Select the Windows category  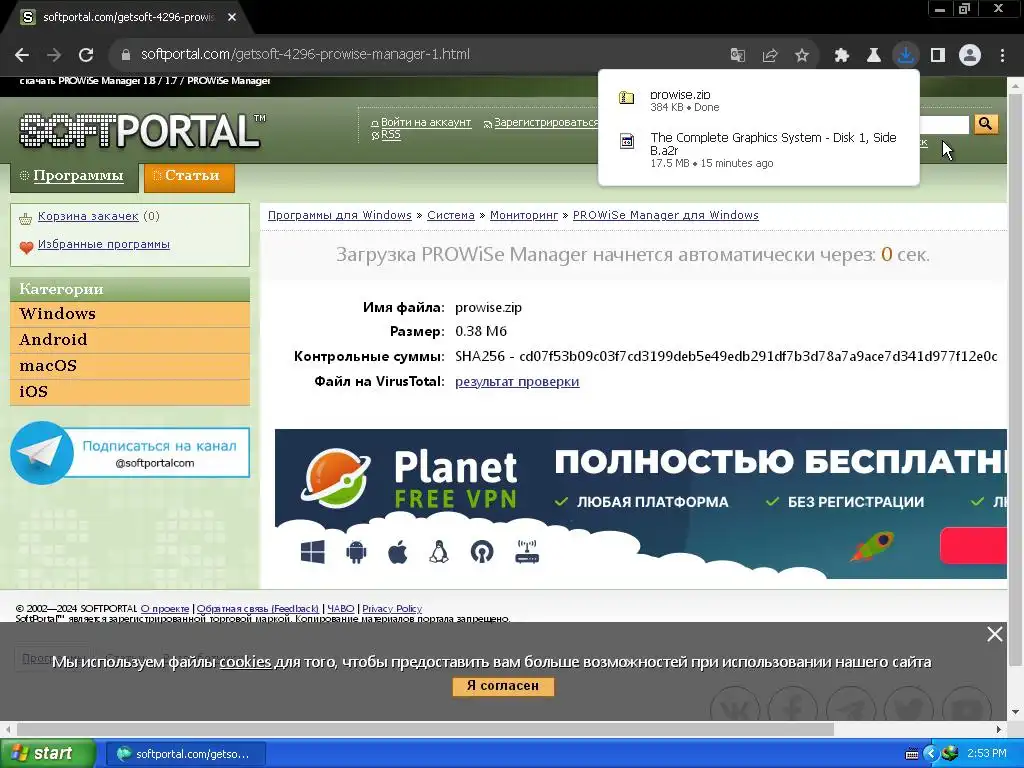coord(130,314)
